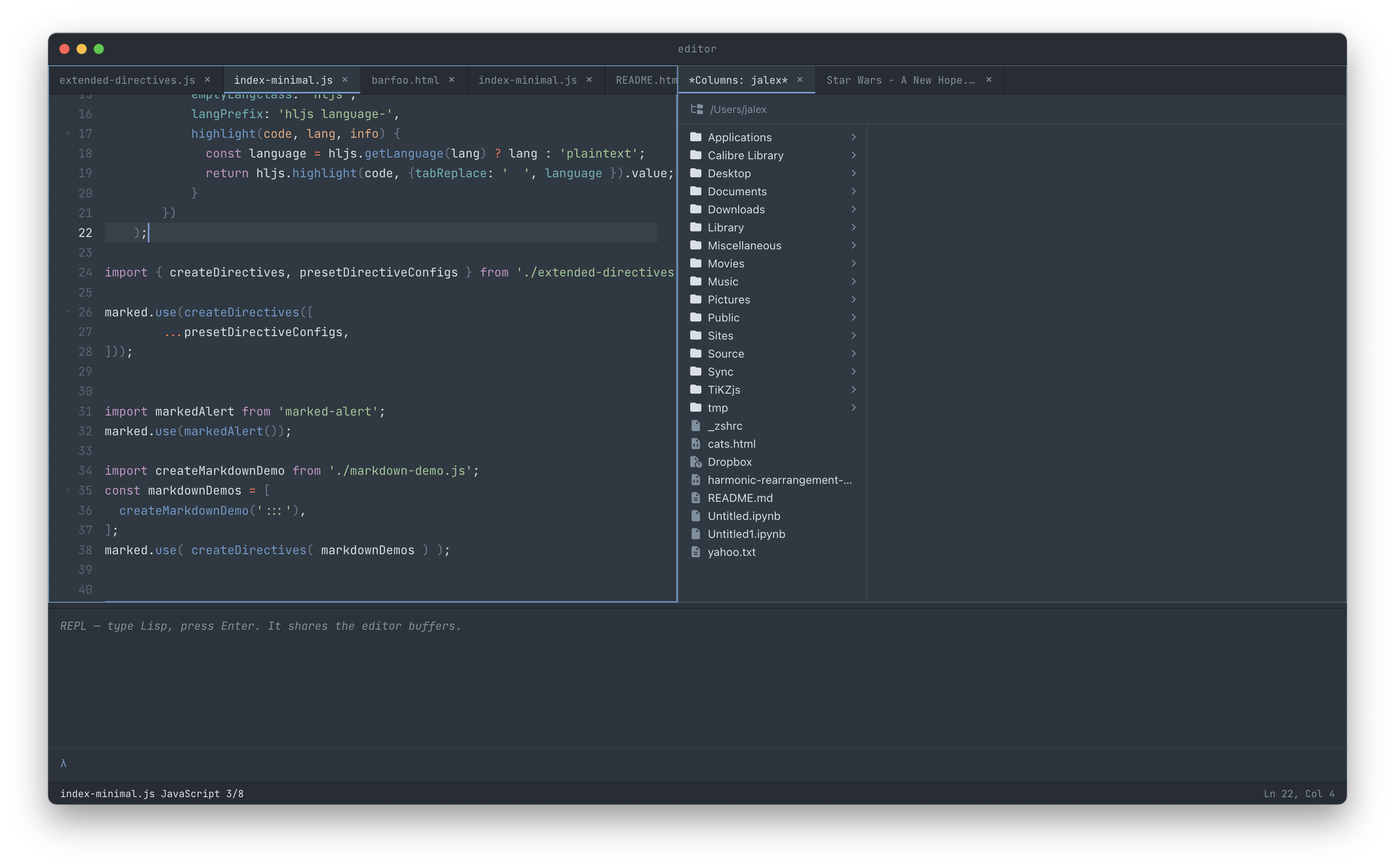1395x868 pixels.
Task: Expand the Desktop folder chevron
Action: [853, 173]
